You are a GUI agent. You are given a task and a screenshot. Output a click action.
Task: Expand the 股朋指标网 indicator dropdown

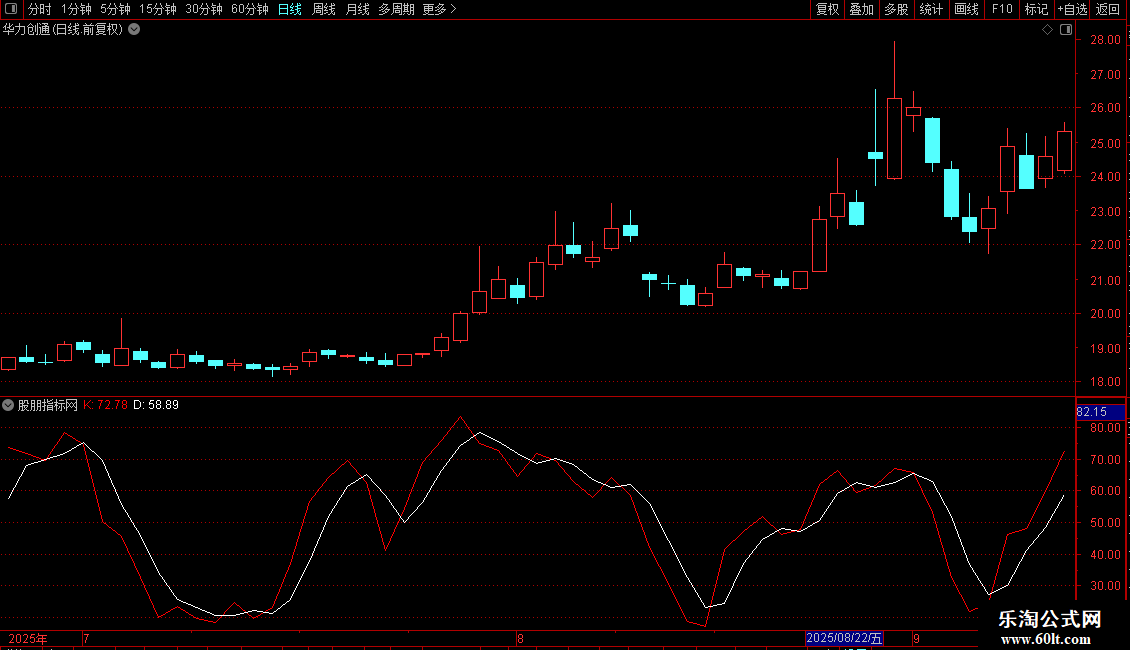[x=8, y=405]
